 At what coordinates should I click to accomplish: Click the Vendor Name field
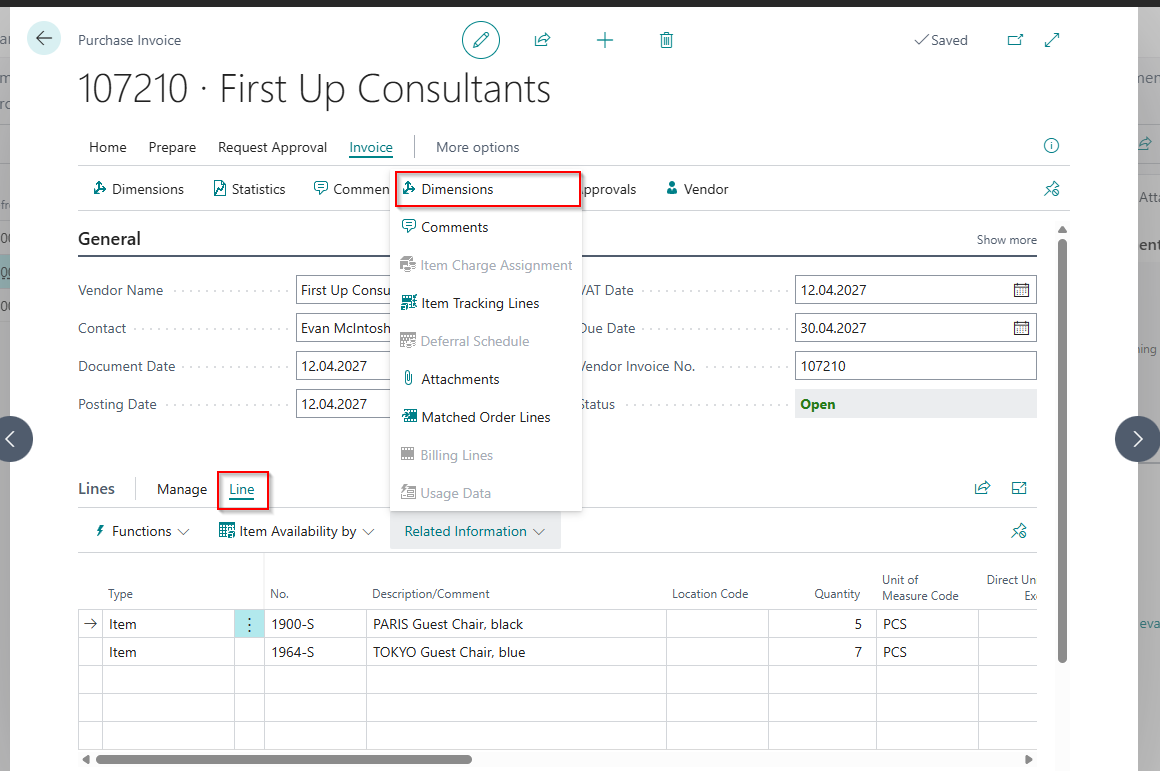click(x=343, y=290)
